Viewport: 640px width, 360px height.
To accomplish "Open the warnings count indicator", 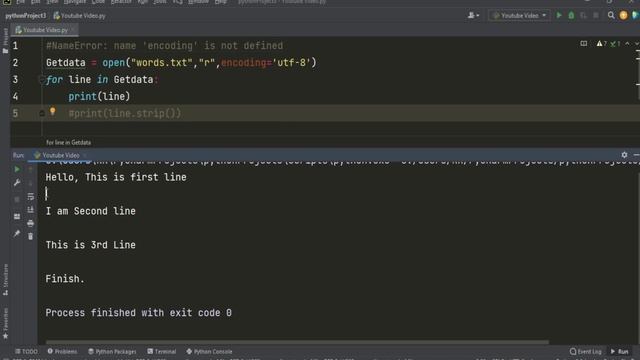I will click(602, 44).
